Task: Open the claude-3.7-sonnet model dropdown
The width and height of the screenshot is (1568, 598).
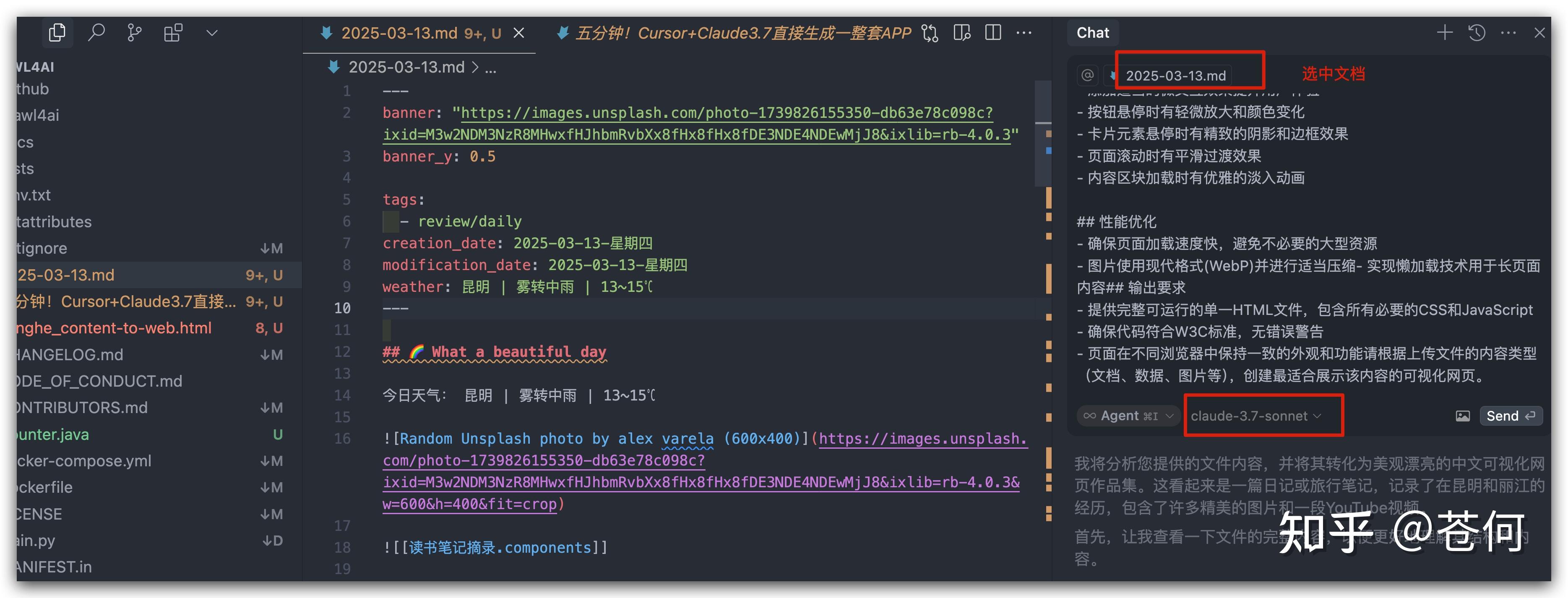Action: click(x=1255, y=416)
